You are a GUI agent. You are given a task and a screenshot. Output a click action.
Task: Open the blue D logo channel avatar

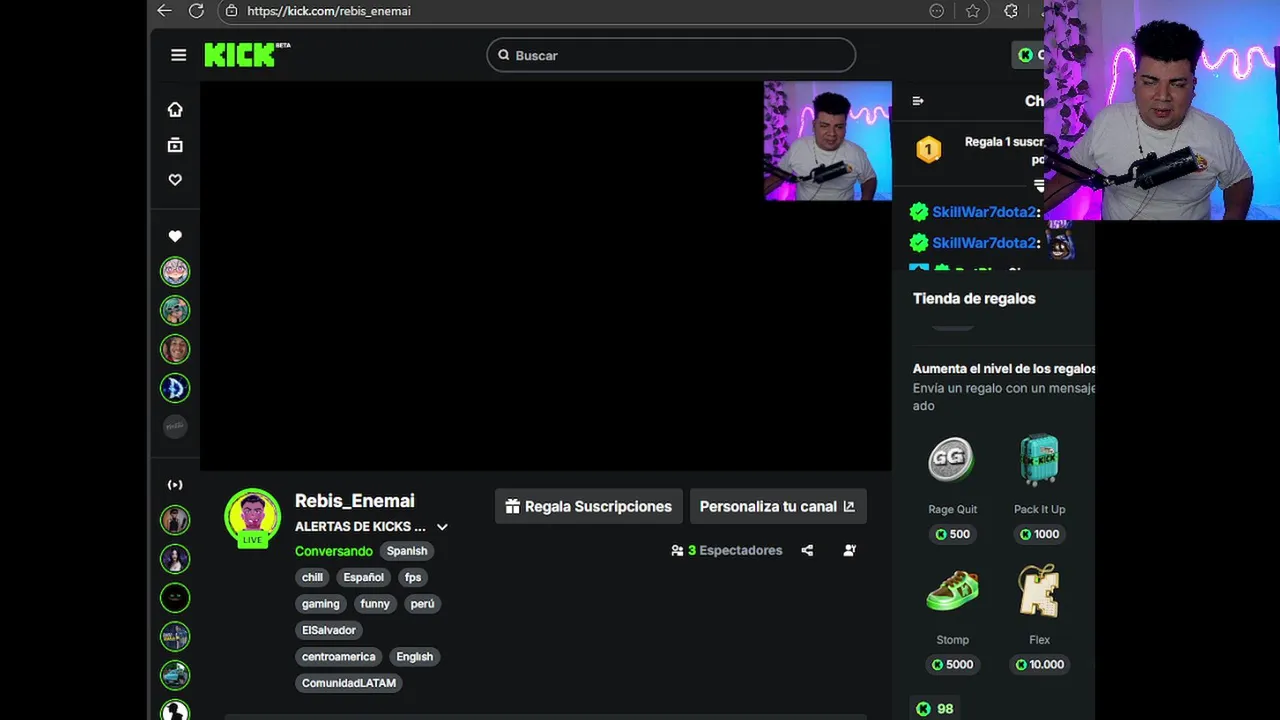coord(175,388)
